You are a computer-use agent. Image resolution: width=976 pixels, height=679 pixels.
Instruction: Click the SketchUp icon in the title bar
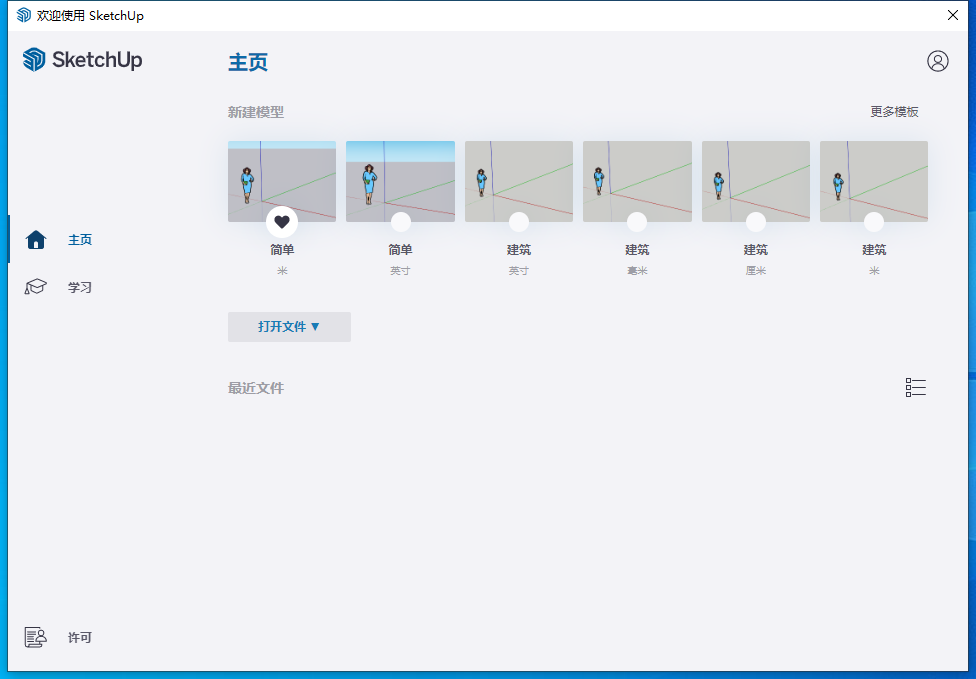click(x=24, y=15)
